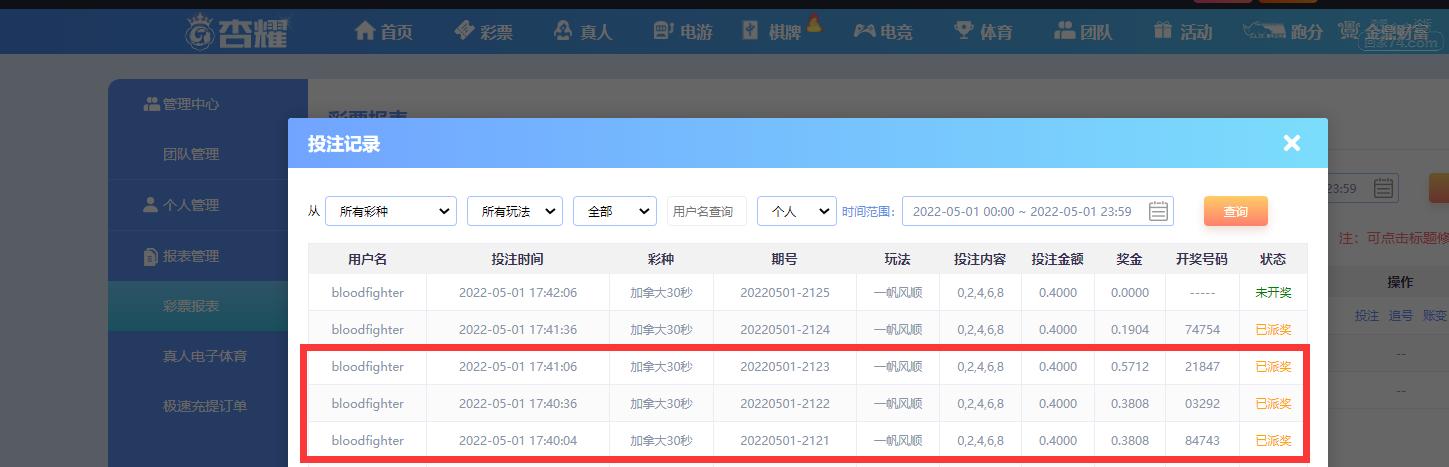Viewport: 1449px width, 467px height.
Task: Click period number 20220501-2124
Action: click(x=785, y=330)
